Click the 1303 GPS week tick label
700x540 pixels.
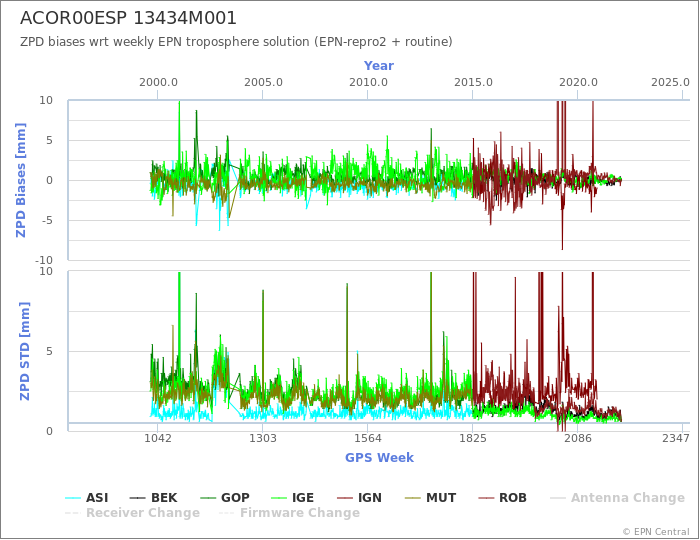[x=262, y=438]
